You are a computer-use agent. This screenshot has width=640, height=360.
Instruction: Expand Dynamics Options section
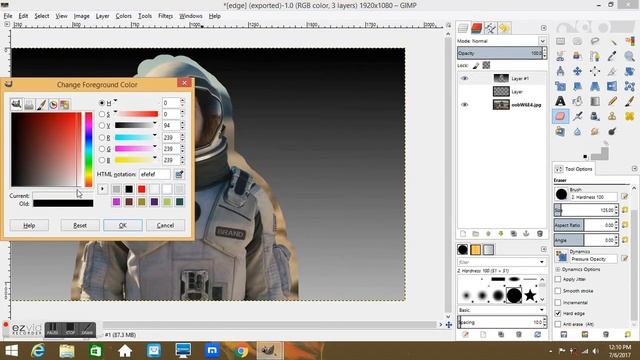(558, 269)
